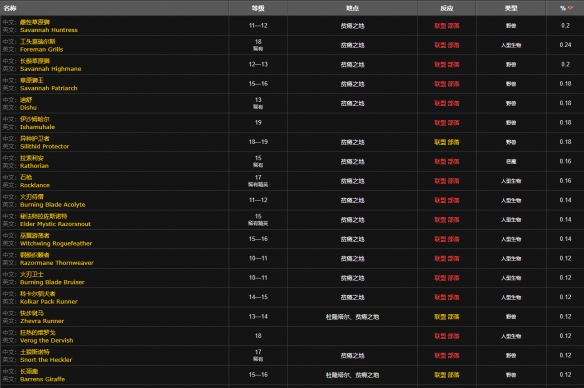
Task: Open the Silithid Protector entry
Action: point(45,146)
